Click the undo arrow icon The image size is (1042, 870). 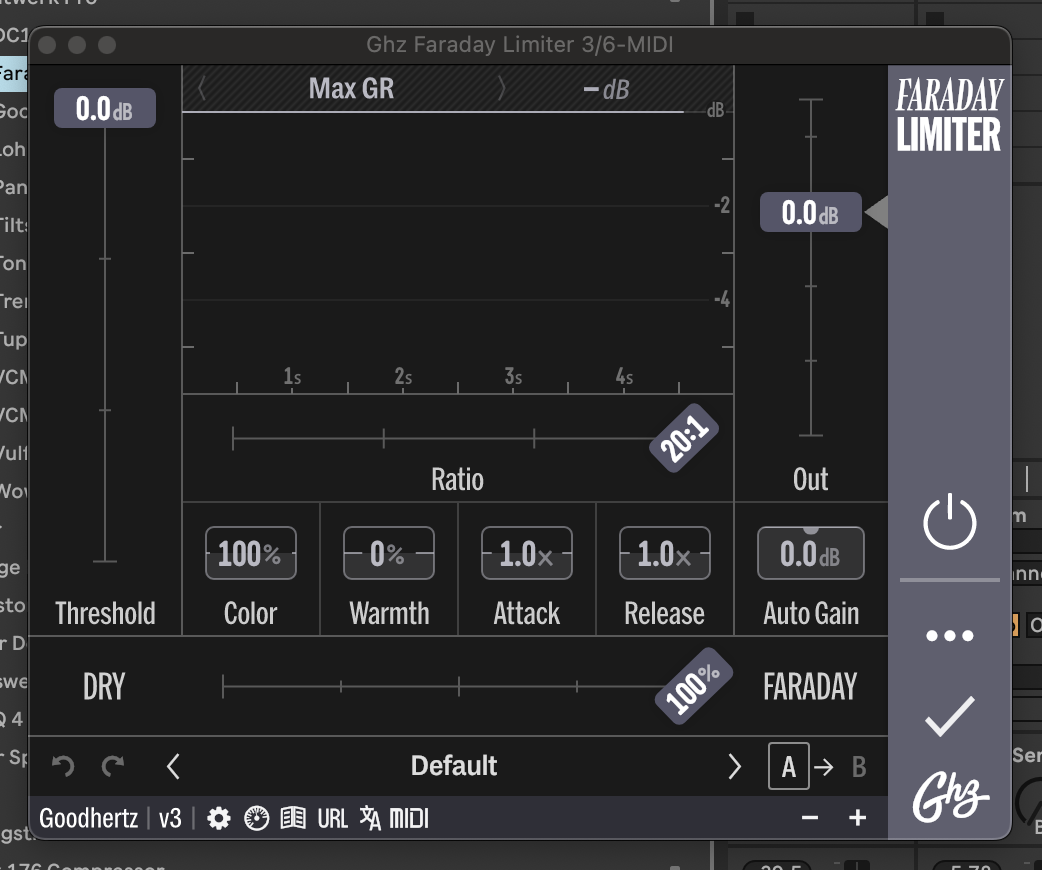pyautogui.click(x=62, y=765)
